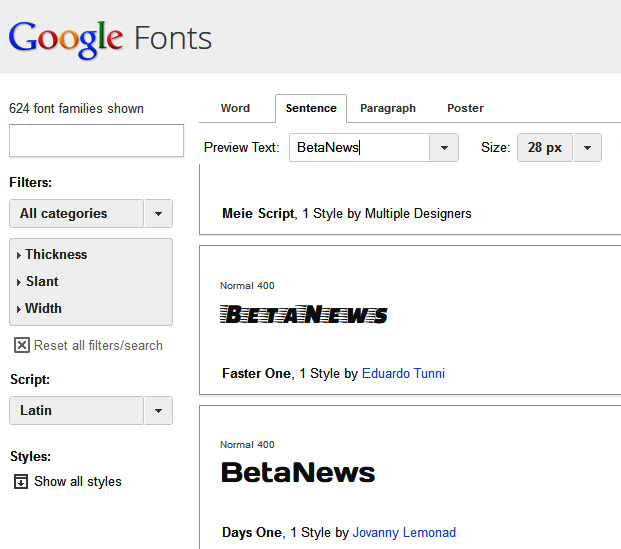Click the Show all styles arrow icon
Screen dimensions: 621x549
click(21, 482)
